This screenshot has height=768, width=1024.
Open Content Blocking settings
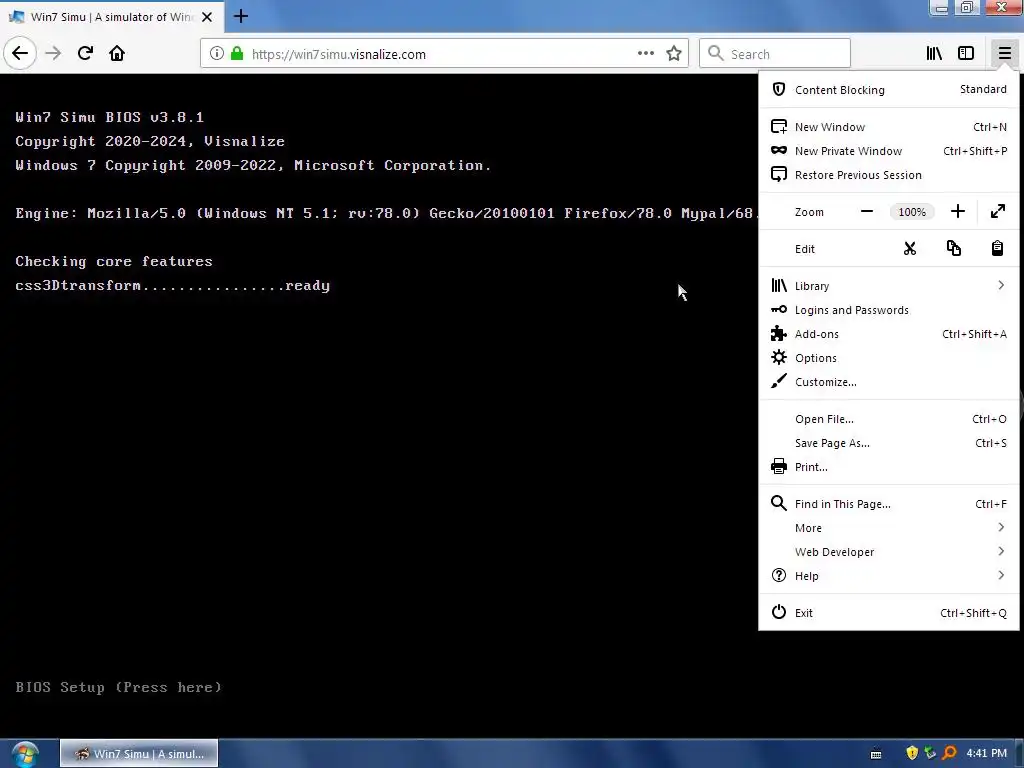(888, 89)
